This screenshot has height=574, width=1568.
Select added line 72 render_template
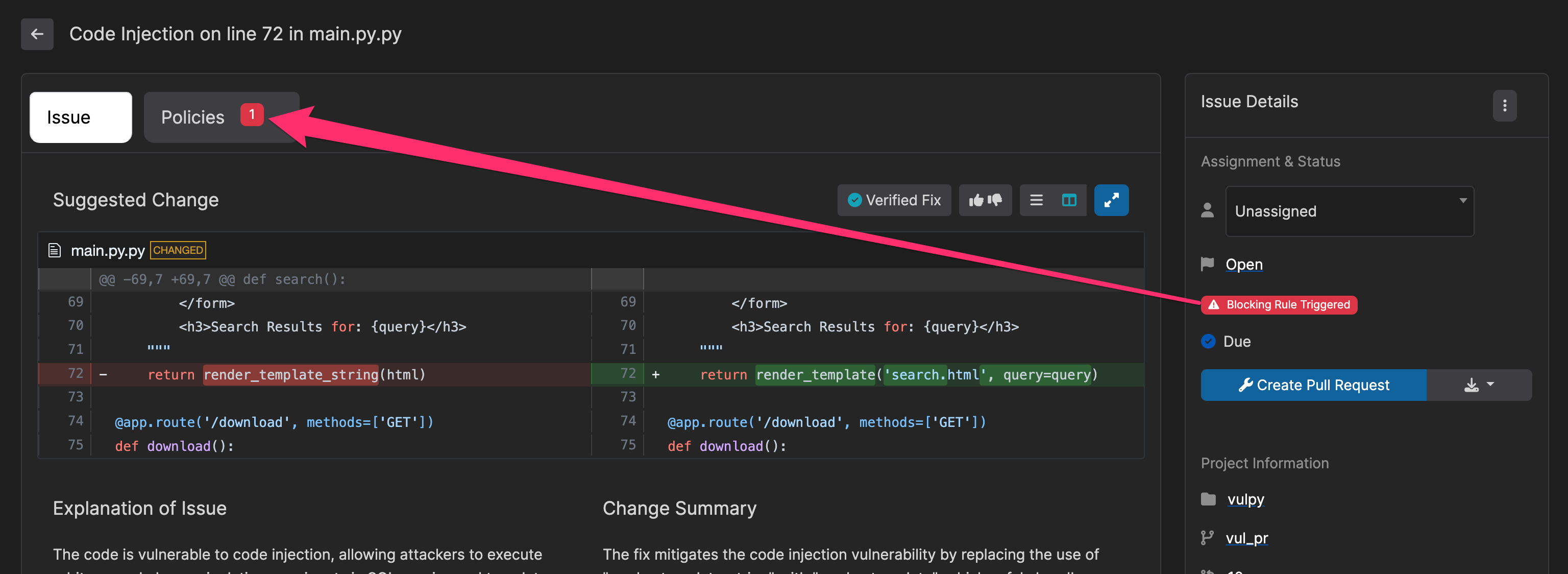(867, 374)
